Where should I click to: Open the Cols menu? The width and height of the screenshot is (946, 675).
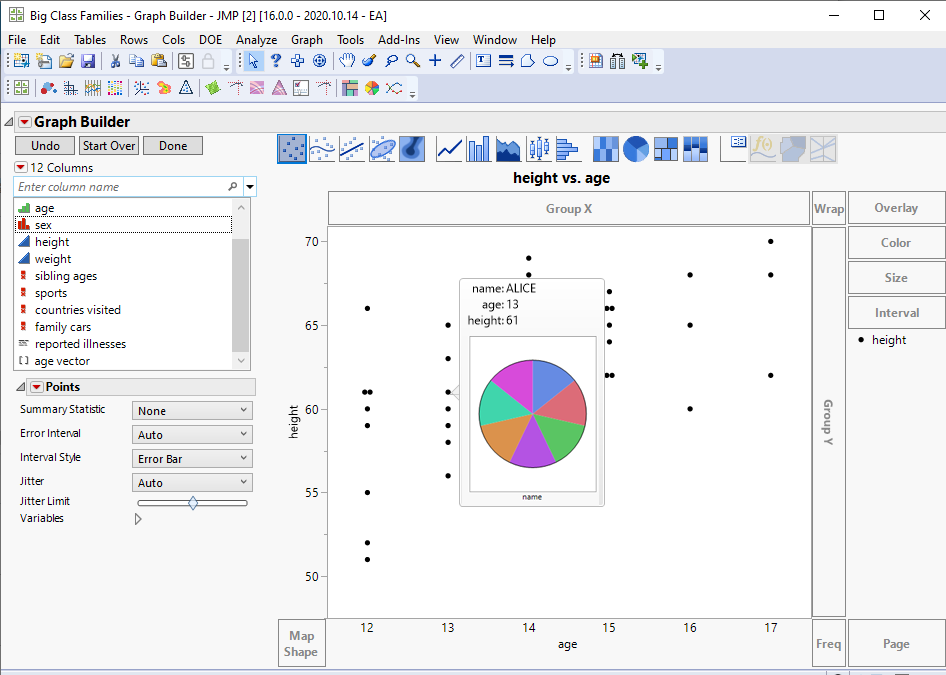click(173, 40)
